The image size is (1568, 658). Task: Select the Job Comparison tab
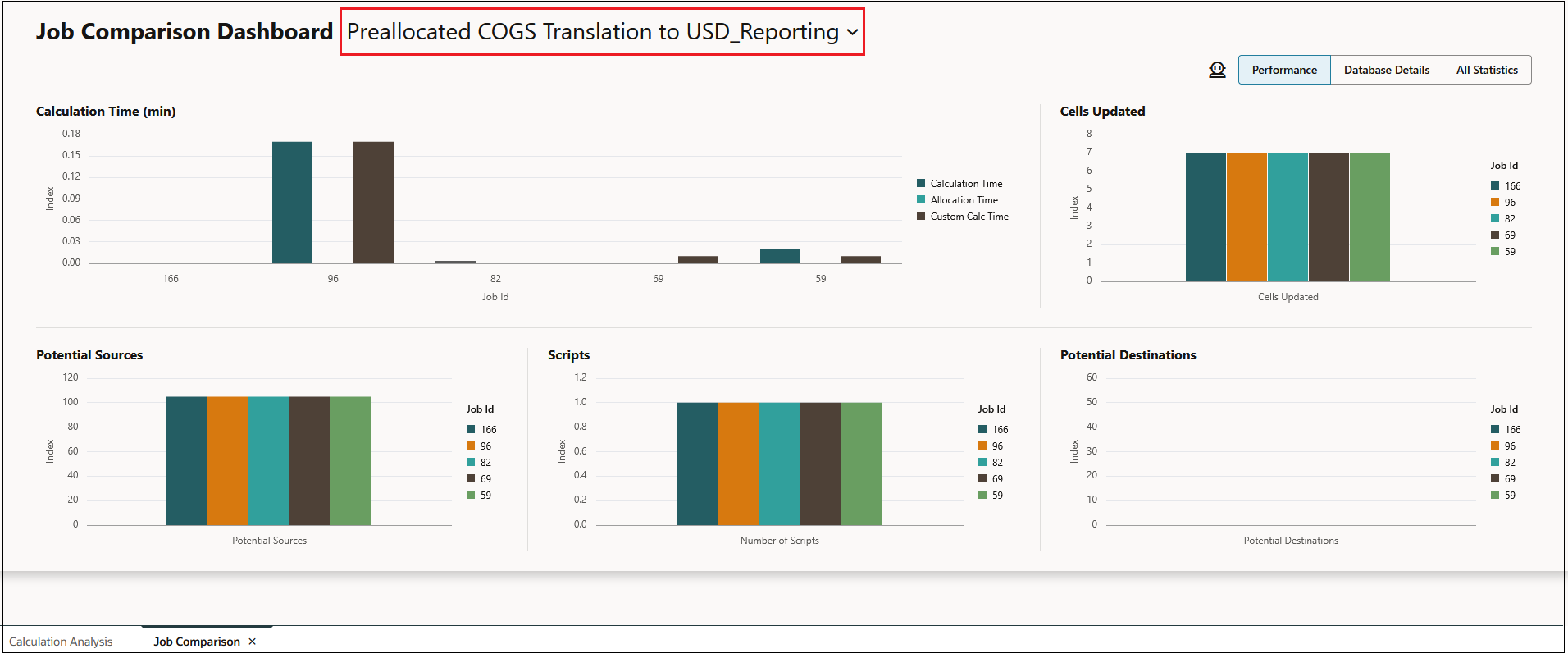click(x=197, y=642)
